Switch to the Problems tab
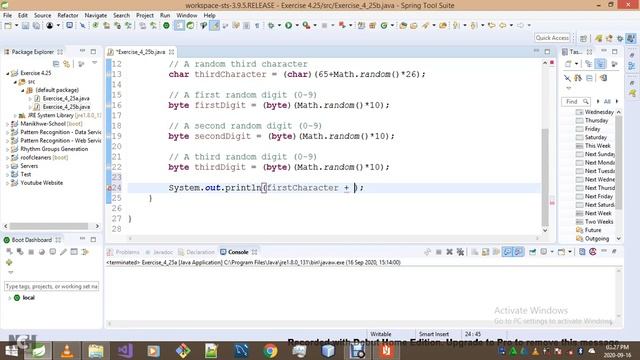Viewport: 640px width, 360px height. tap(123, 252)
